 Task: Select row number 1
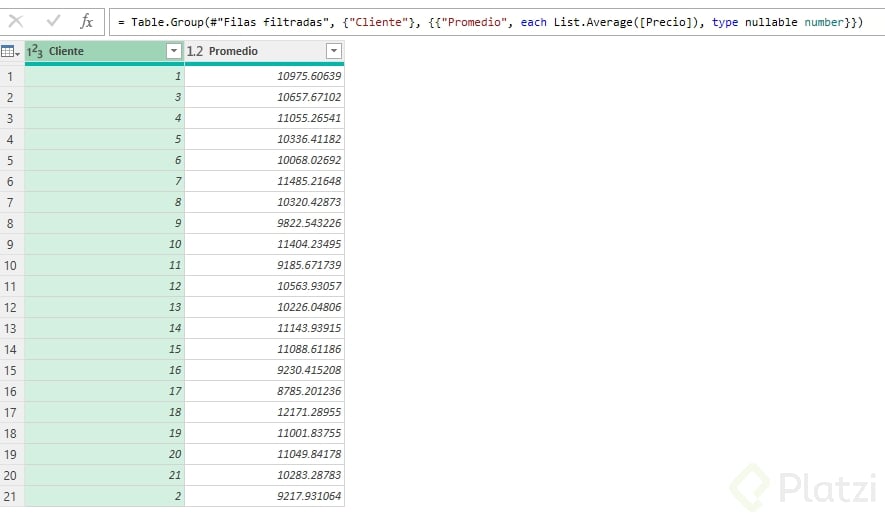point(11,76)
